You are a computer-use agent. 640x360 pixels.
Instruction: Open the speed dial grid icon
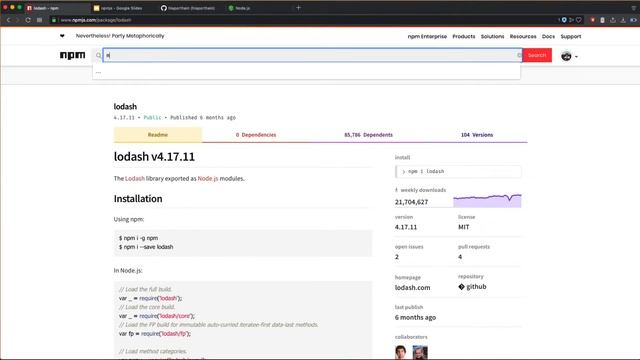coord(39,20)
